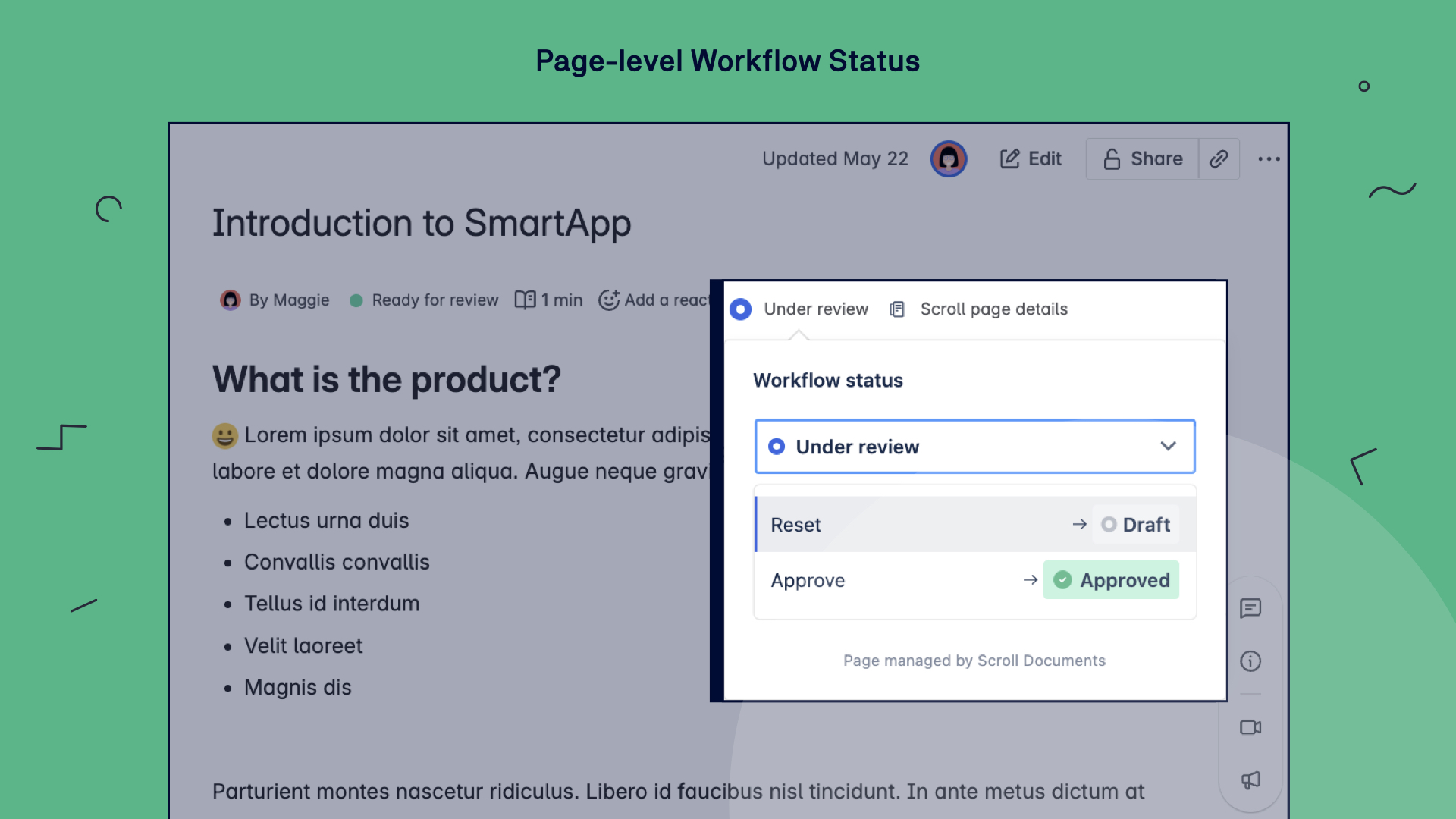Select Reset transition to Draft

796,525
